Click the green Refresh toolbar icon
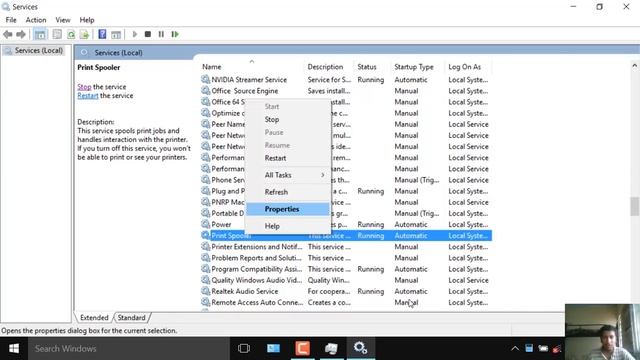This screenshot has height=360, width=640. 71,35
